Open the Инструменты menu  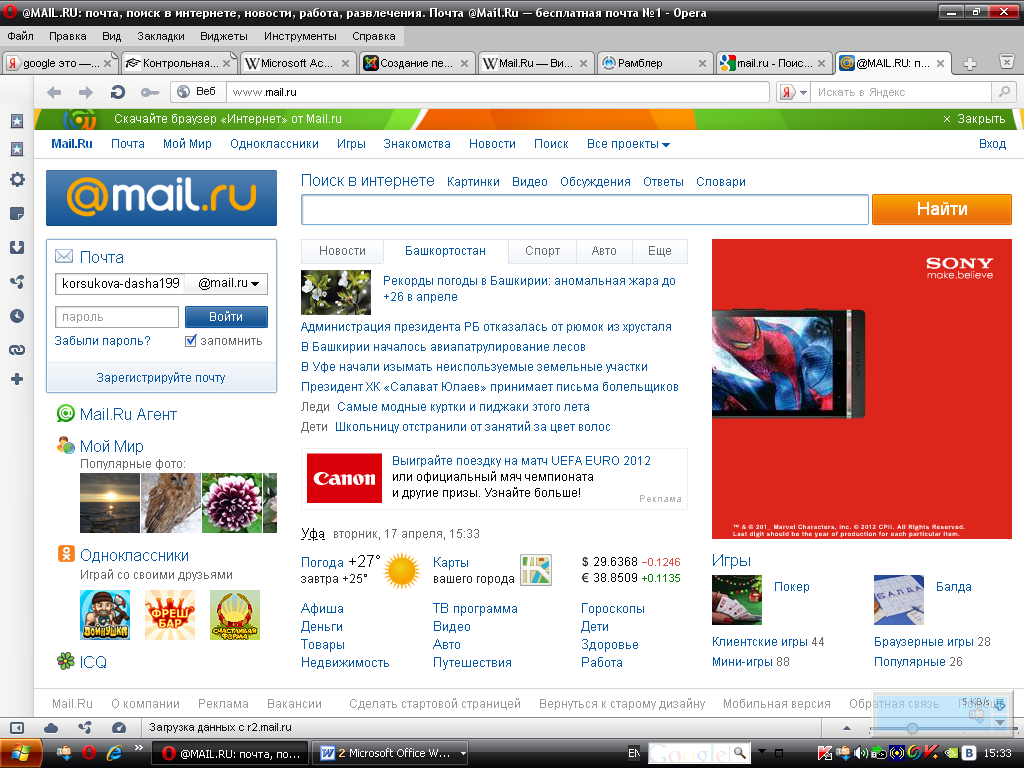point(300,36)
